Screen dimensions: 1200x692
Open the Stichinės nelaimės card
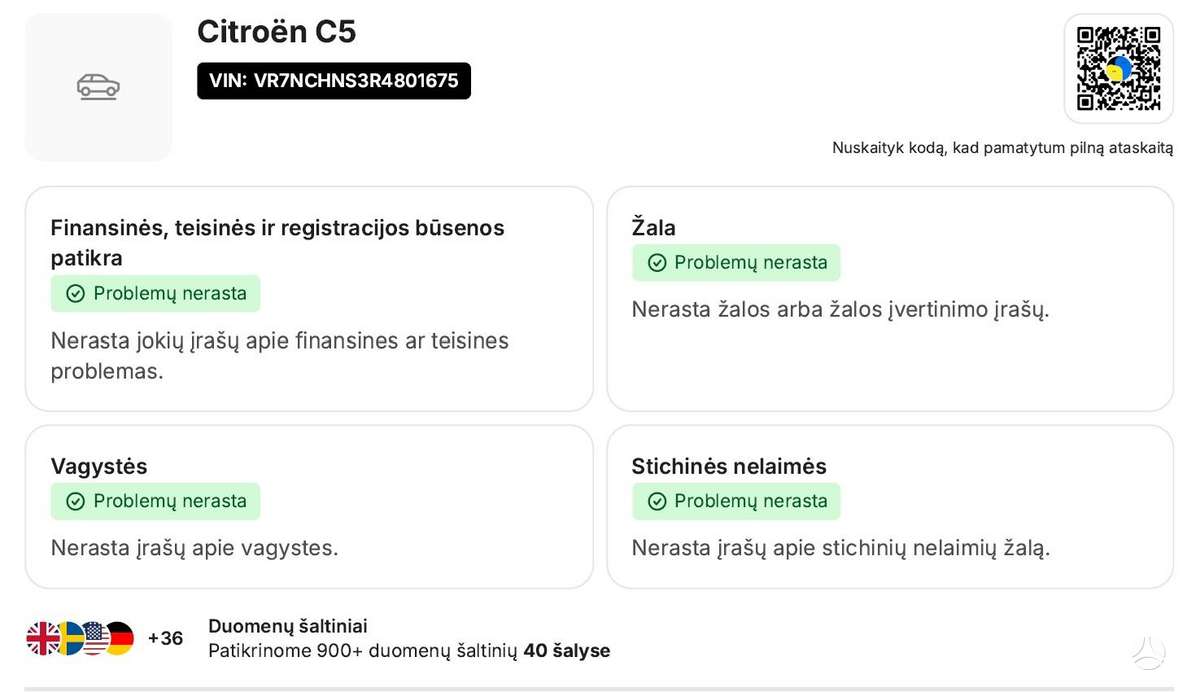coord(890,507)
